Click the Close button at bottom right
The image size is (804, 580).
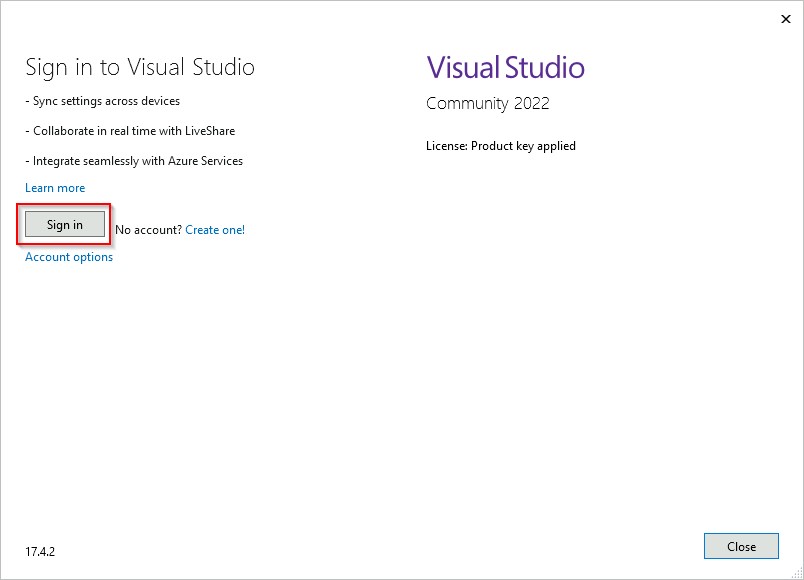click(x=741, y=546)
